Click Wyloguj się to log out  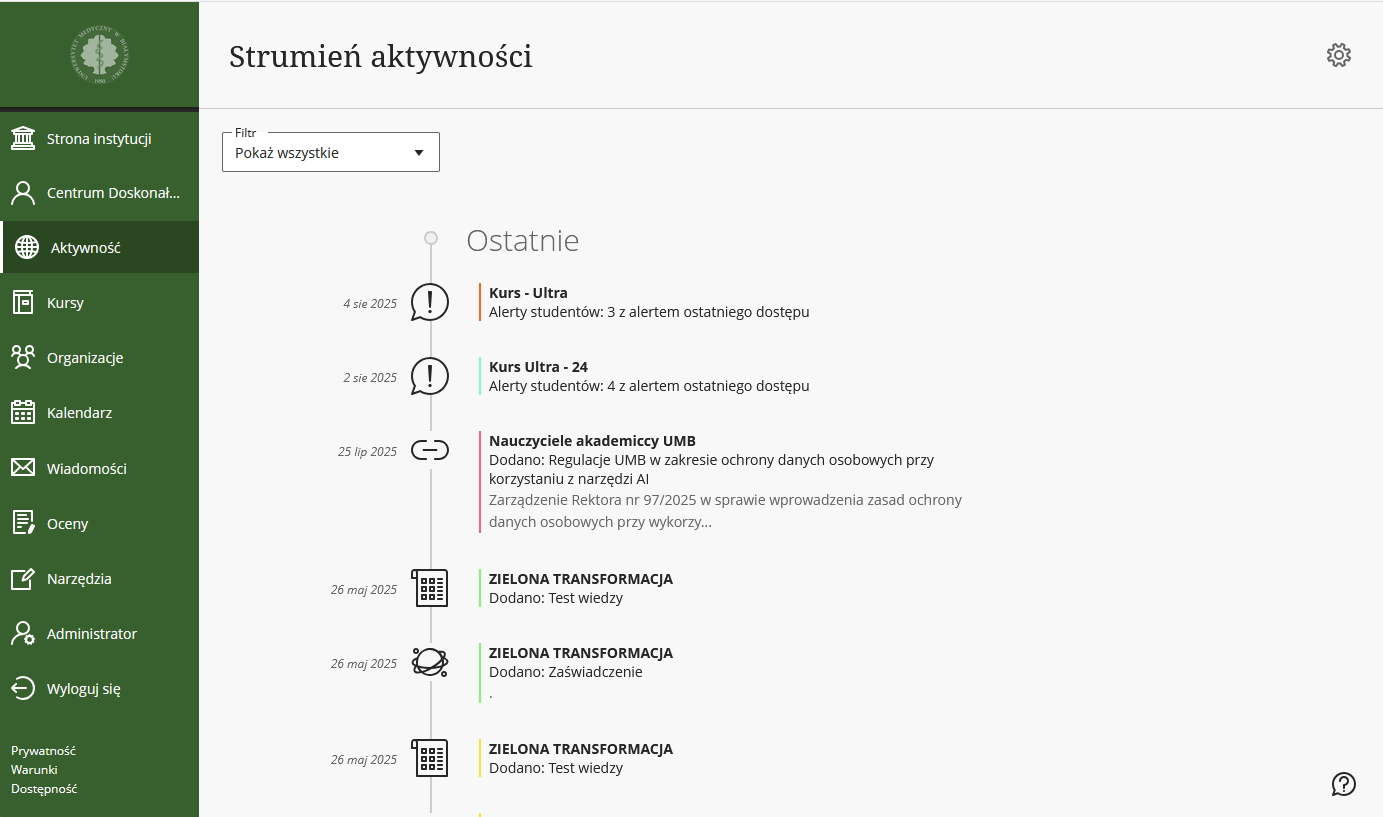coord(83,688)
